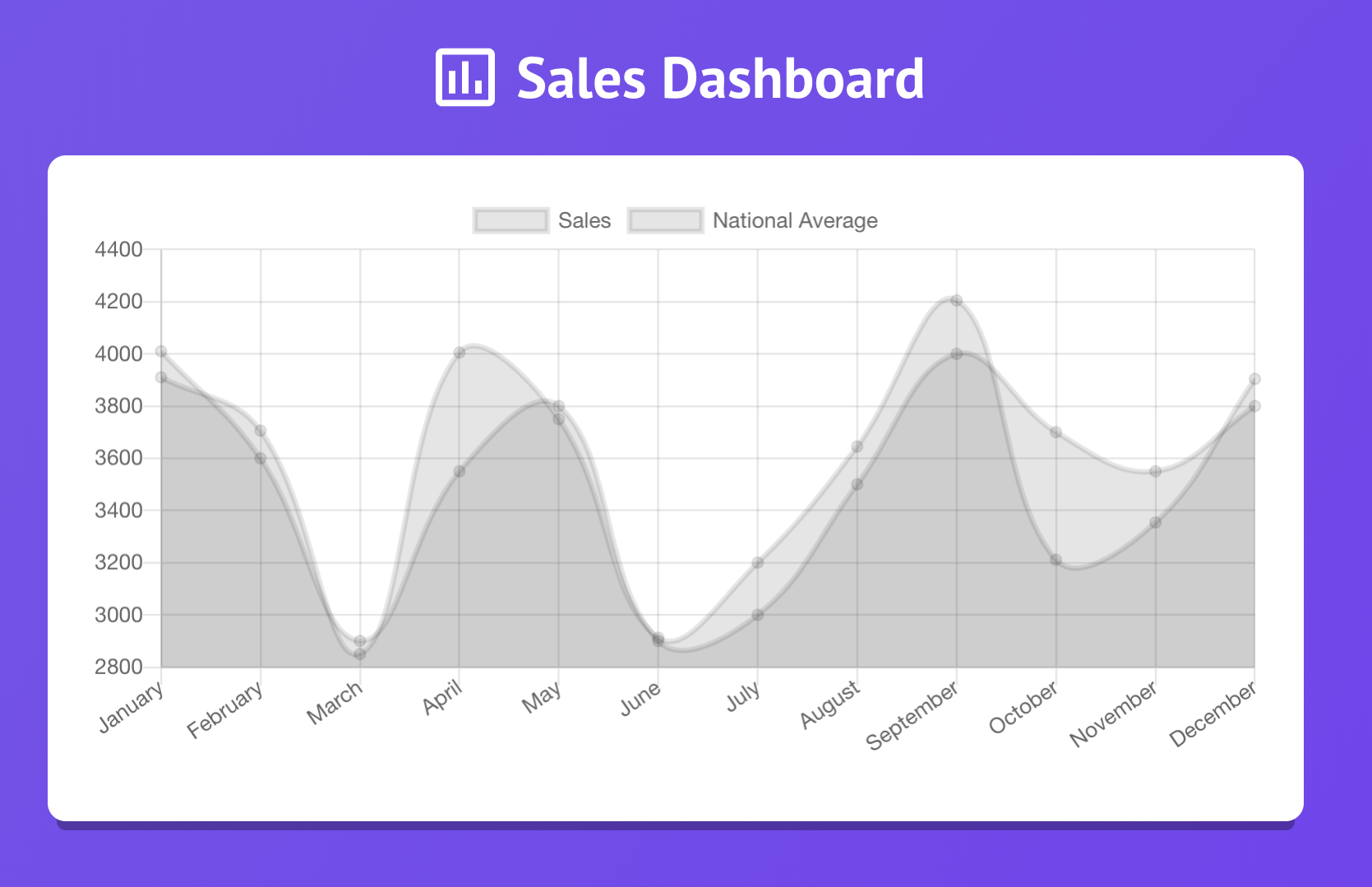Select the August data point at 3500
The width and height of the screenshot is (1372, 887).
pos(857,484)
